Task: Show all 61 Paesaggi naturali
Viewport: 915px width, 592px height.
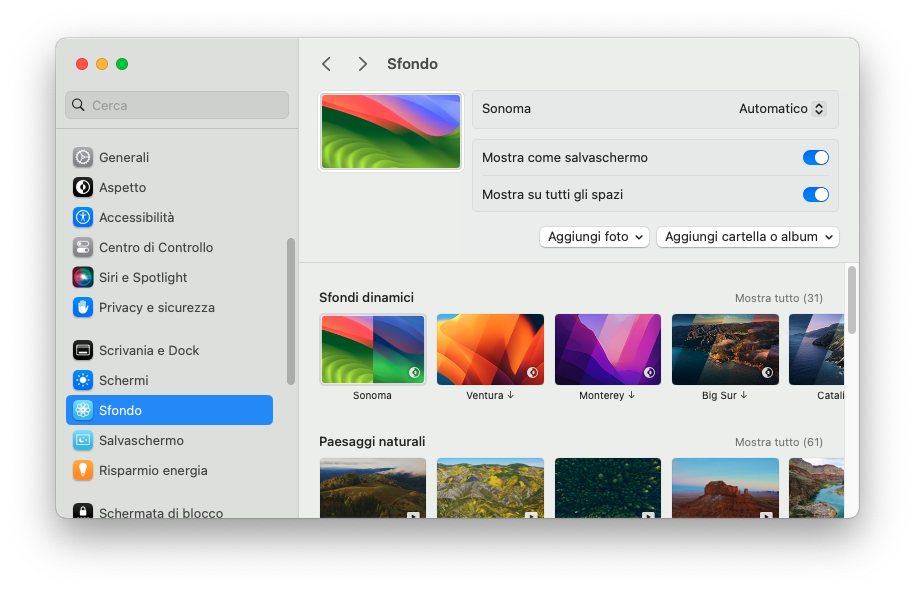Action: pos(778,442)
